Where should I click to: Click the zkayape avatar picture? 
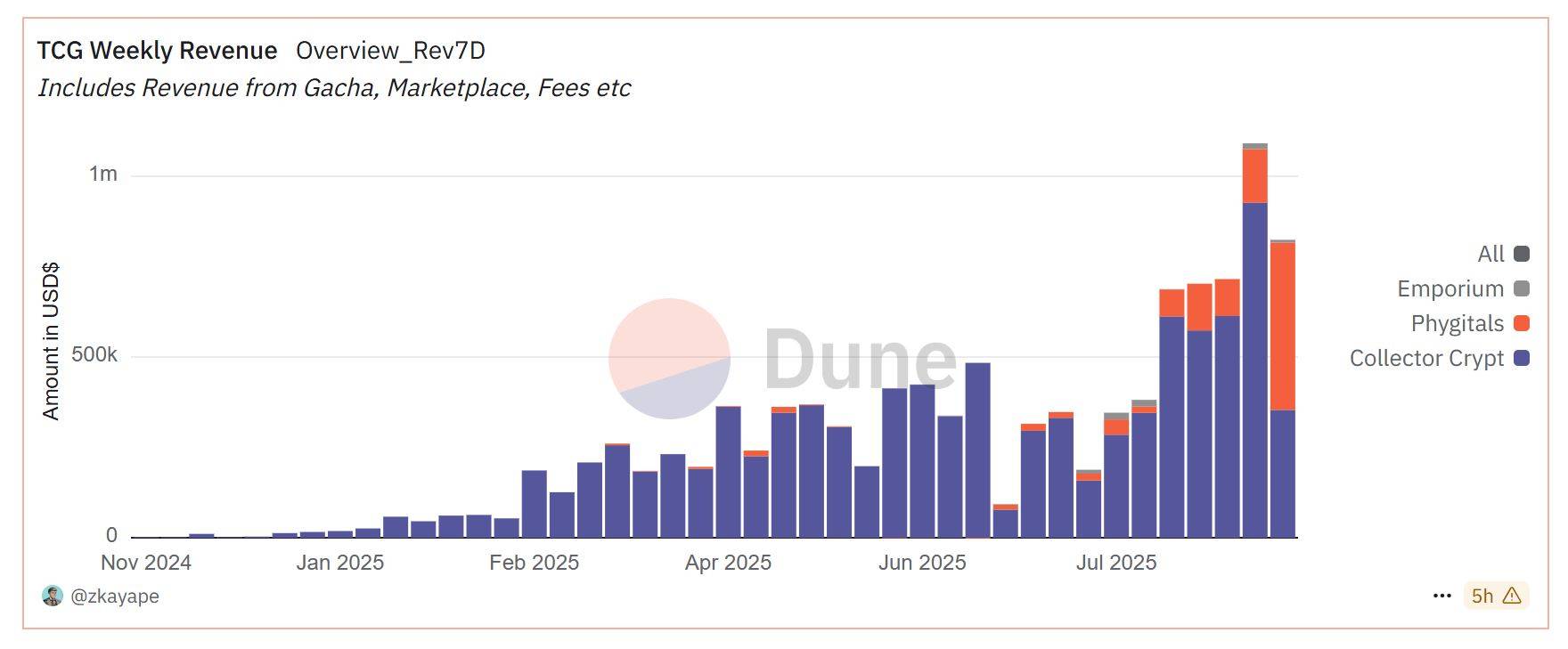pos(53,596)
